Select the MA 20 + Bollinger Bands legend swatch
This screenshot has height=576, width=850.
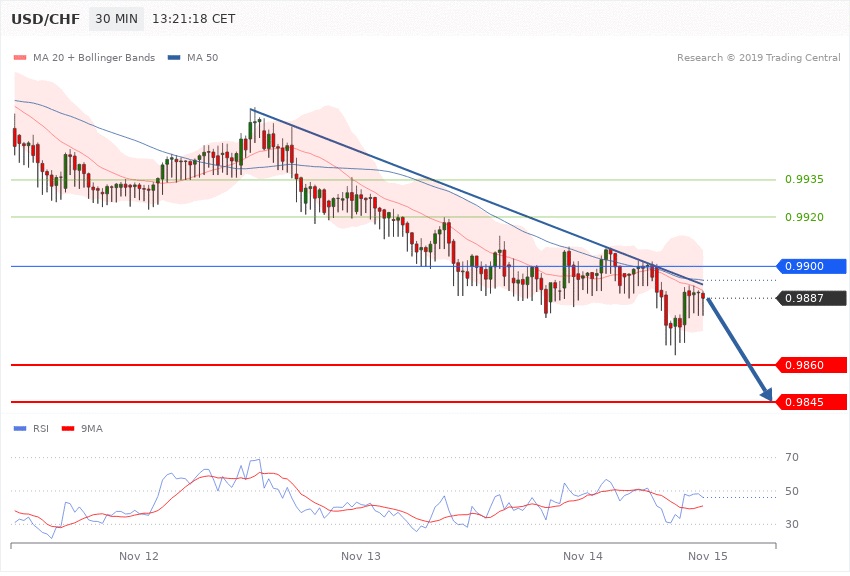[21, 57]
